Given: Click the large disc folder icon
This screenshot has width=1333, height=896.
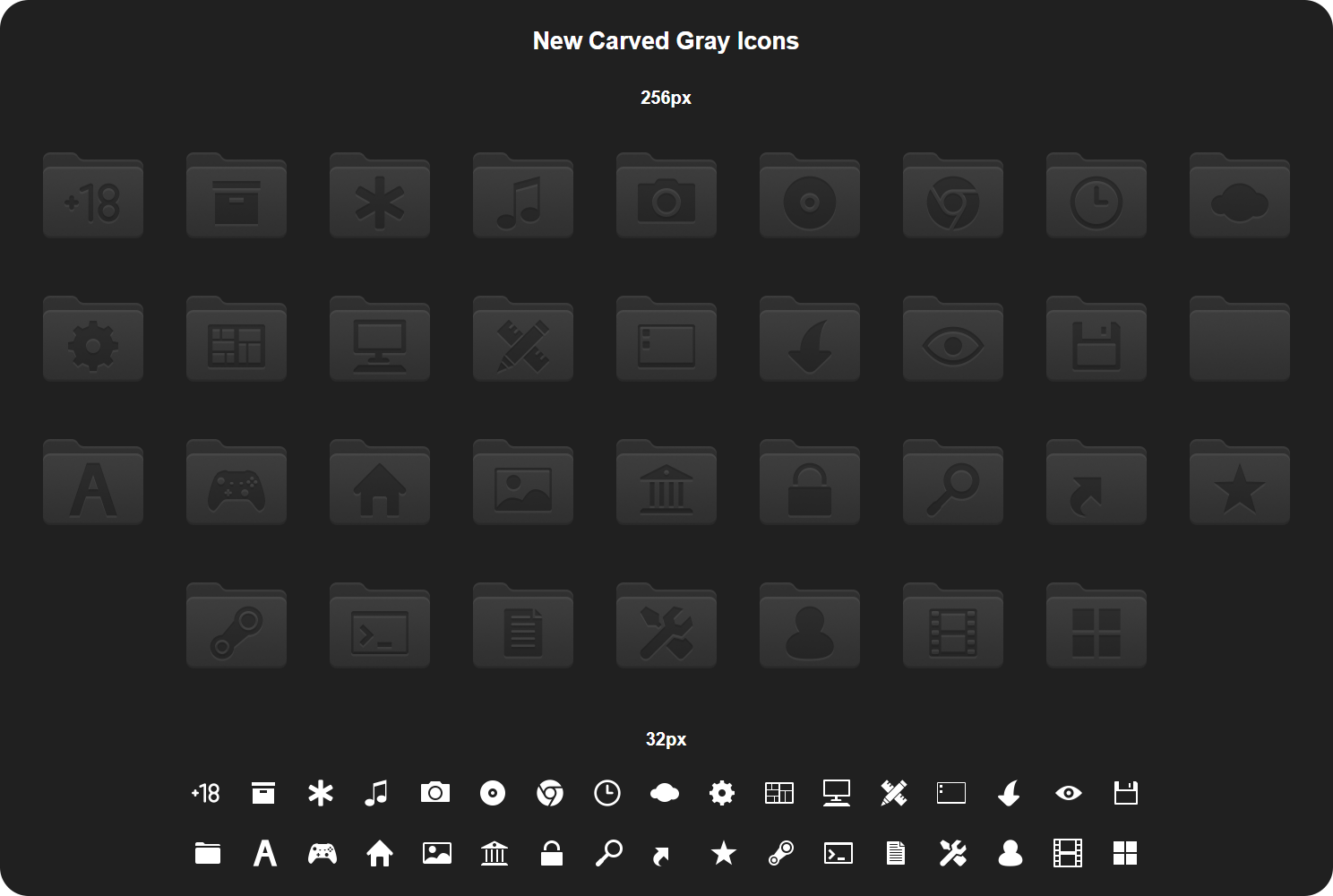Looking at the screenshot, I should [810, 194].
